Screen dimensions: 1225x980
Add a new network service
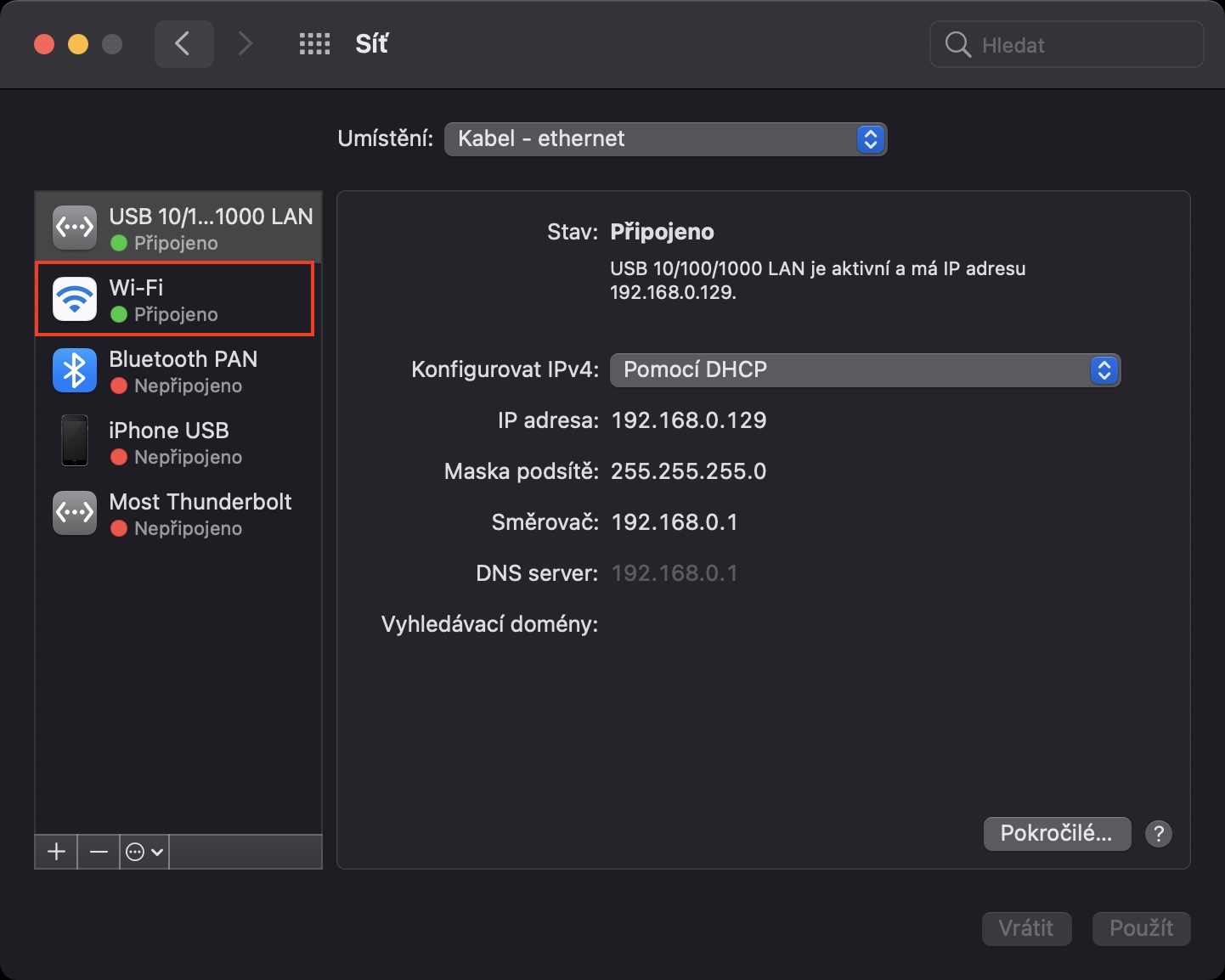(x=56, y=852)
